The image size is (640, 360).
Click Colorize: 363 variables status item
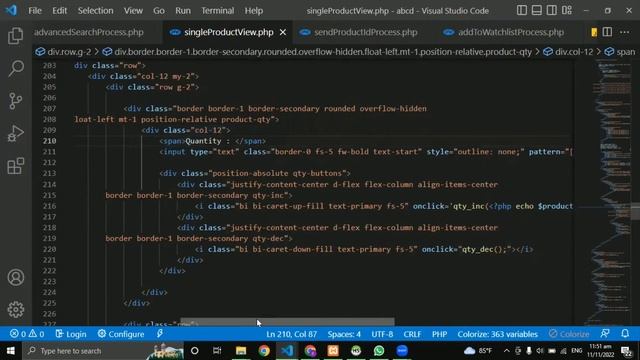click(x=497, y=334)
